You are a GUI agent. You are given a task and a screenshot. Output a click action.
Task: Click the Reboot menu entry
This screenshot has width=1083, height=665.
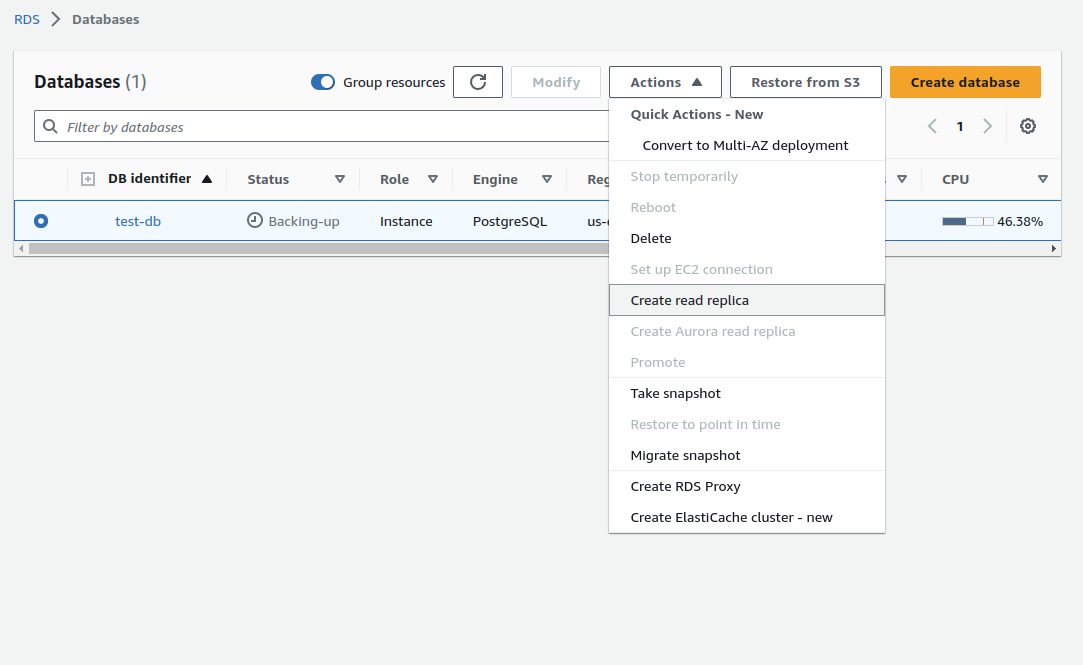(x=747, y=208)
